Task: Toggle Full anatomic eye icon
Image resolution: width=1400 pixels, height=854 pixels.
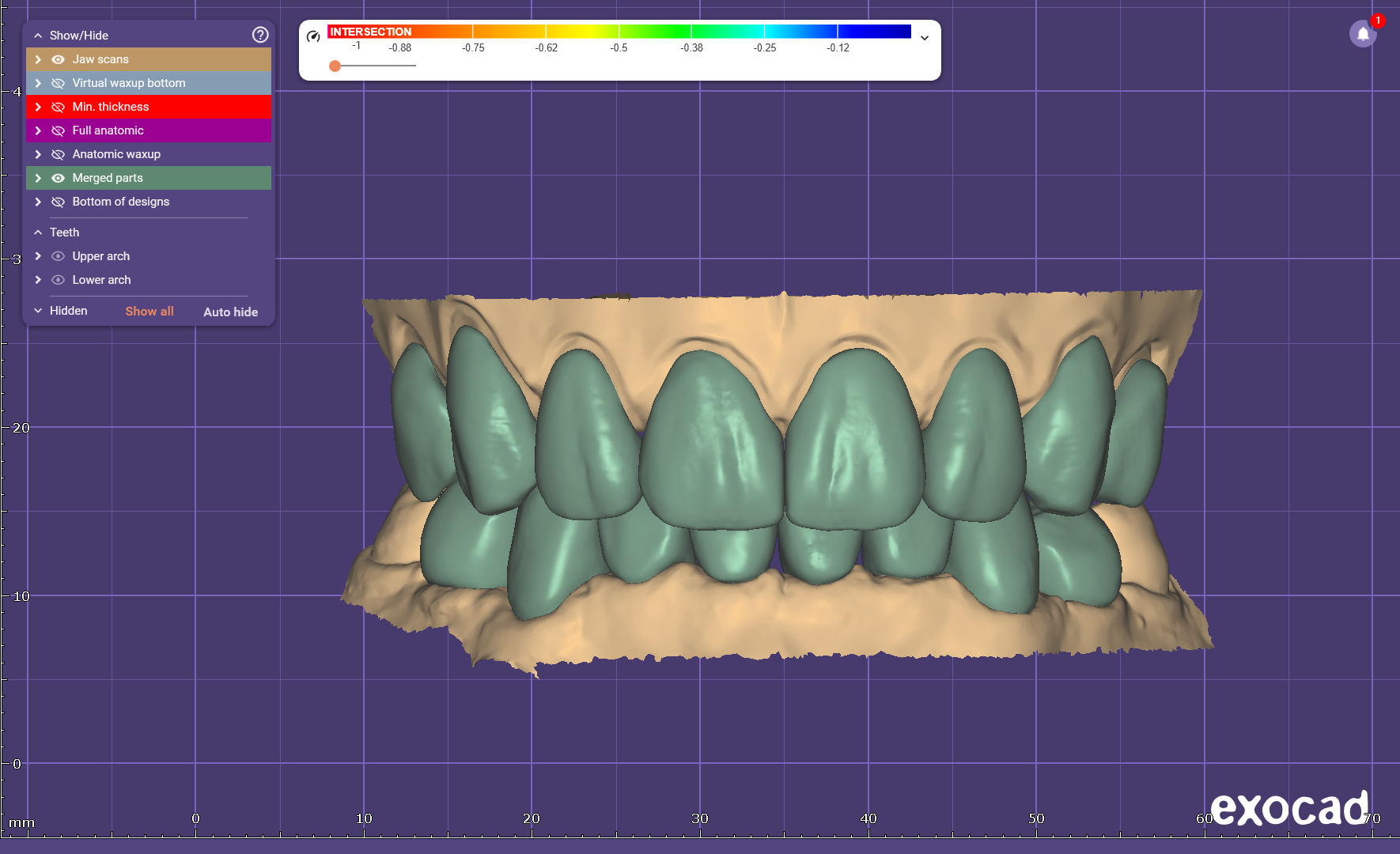Action: click(58, 130)
